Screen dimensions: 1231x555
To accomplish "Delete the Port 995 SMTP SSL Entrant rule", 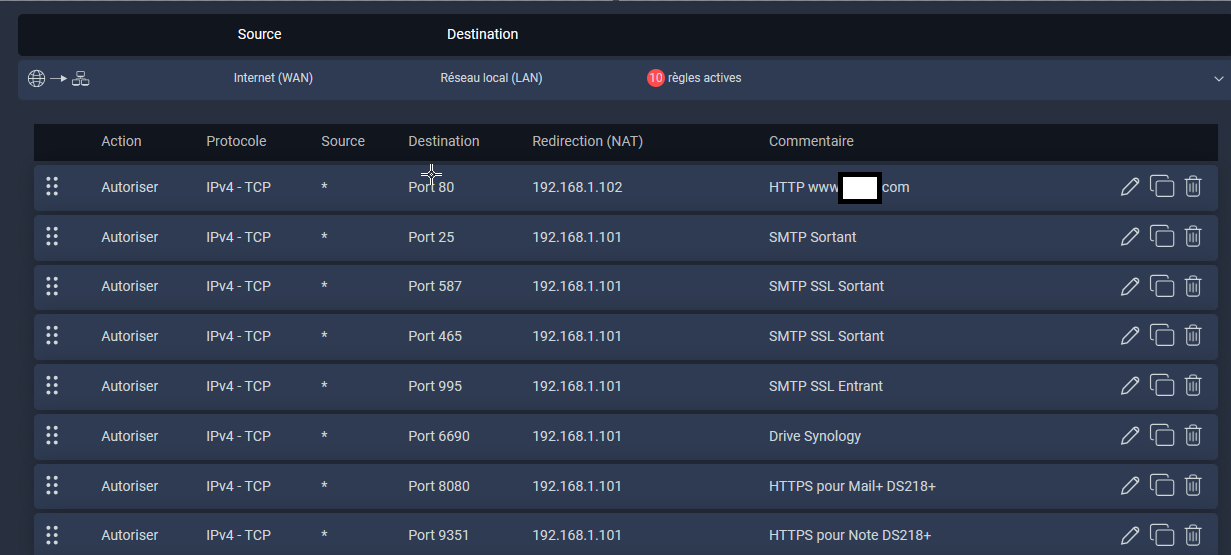I will (x=1193, y=386).
